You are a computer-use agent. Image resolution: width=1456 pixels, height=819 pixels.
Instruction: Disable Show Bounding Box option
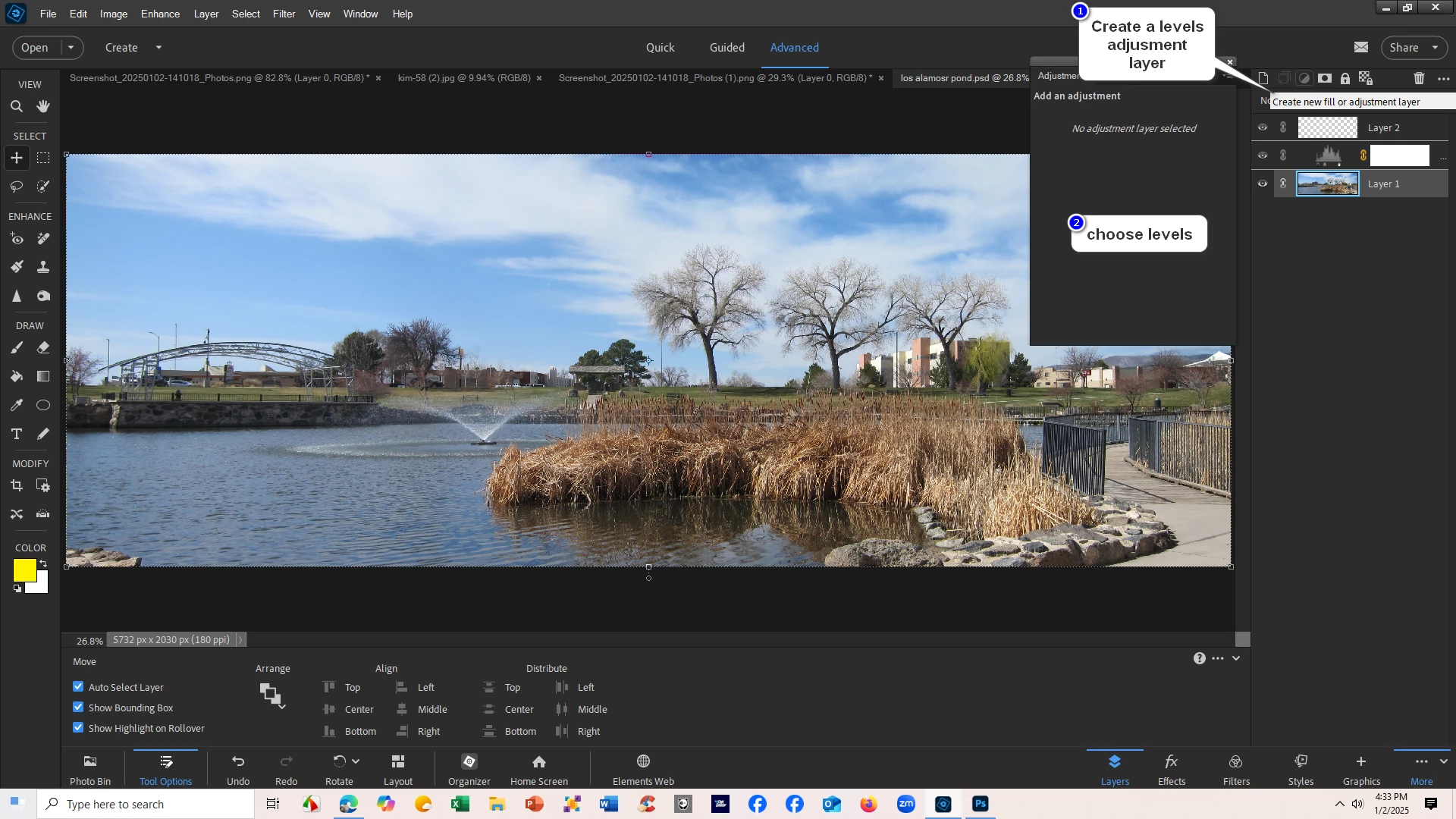pyautogui.click(x=78, y=708)
